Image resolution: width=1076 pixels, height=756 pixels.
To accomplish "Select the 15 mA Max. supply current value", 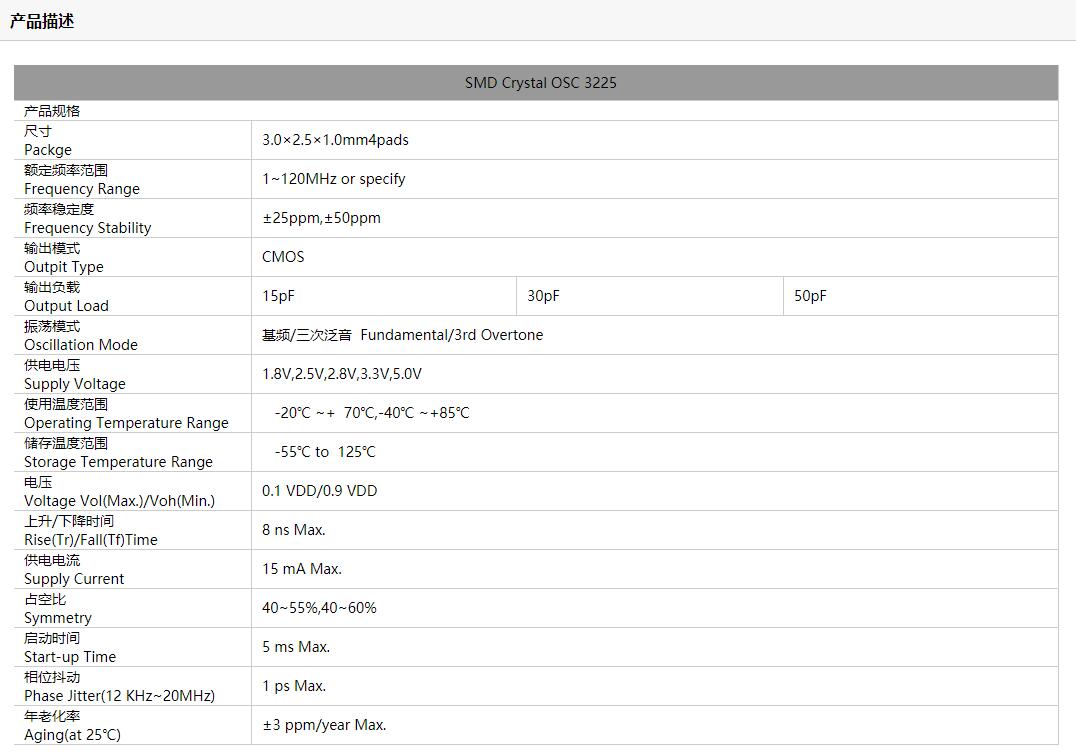I will pyautogui.click(x=302, y=569).
